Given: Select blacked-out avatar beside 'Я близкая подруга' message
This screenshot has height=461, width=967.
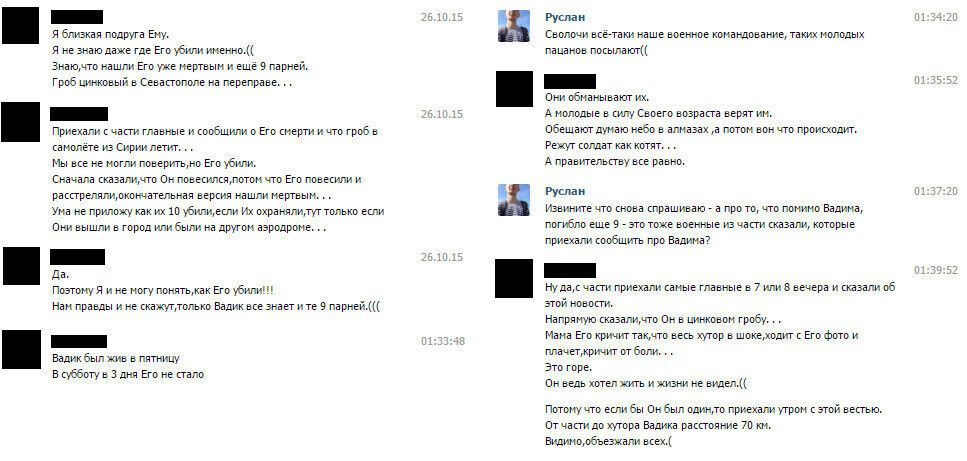Looking at the screenshot, I should [x=20, y=26].
